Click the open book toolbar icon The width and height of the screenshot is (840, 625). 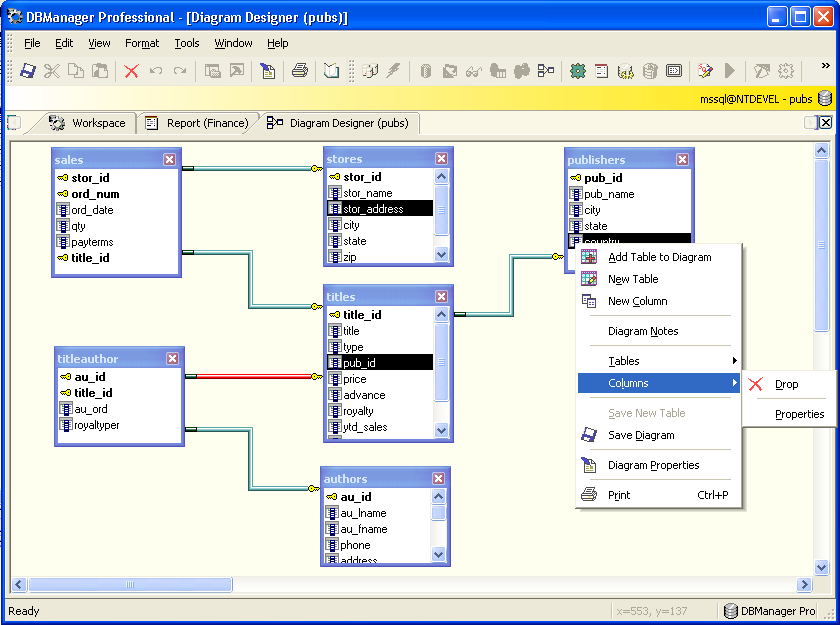(332, 71)
